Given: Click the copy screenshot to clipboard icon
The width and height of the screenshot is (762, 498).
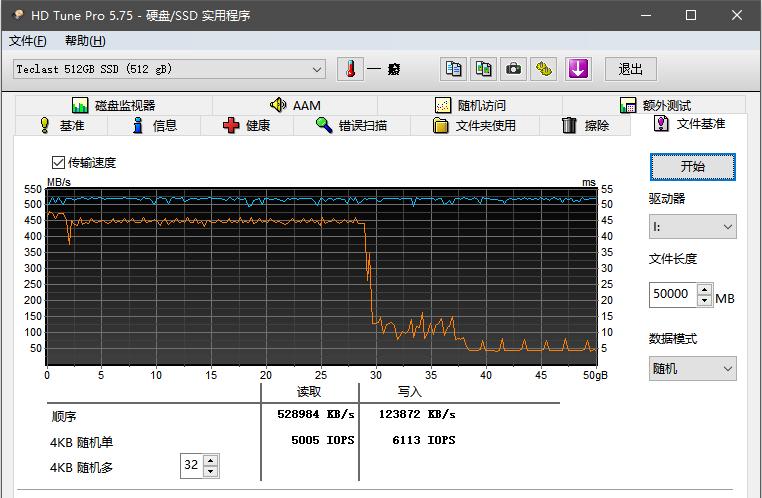Looking at the screenshot, I should [x=484, y=69].
